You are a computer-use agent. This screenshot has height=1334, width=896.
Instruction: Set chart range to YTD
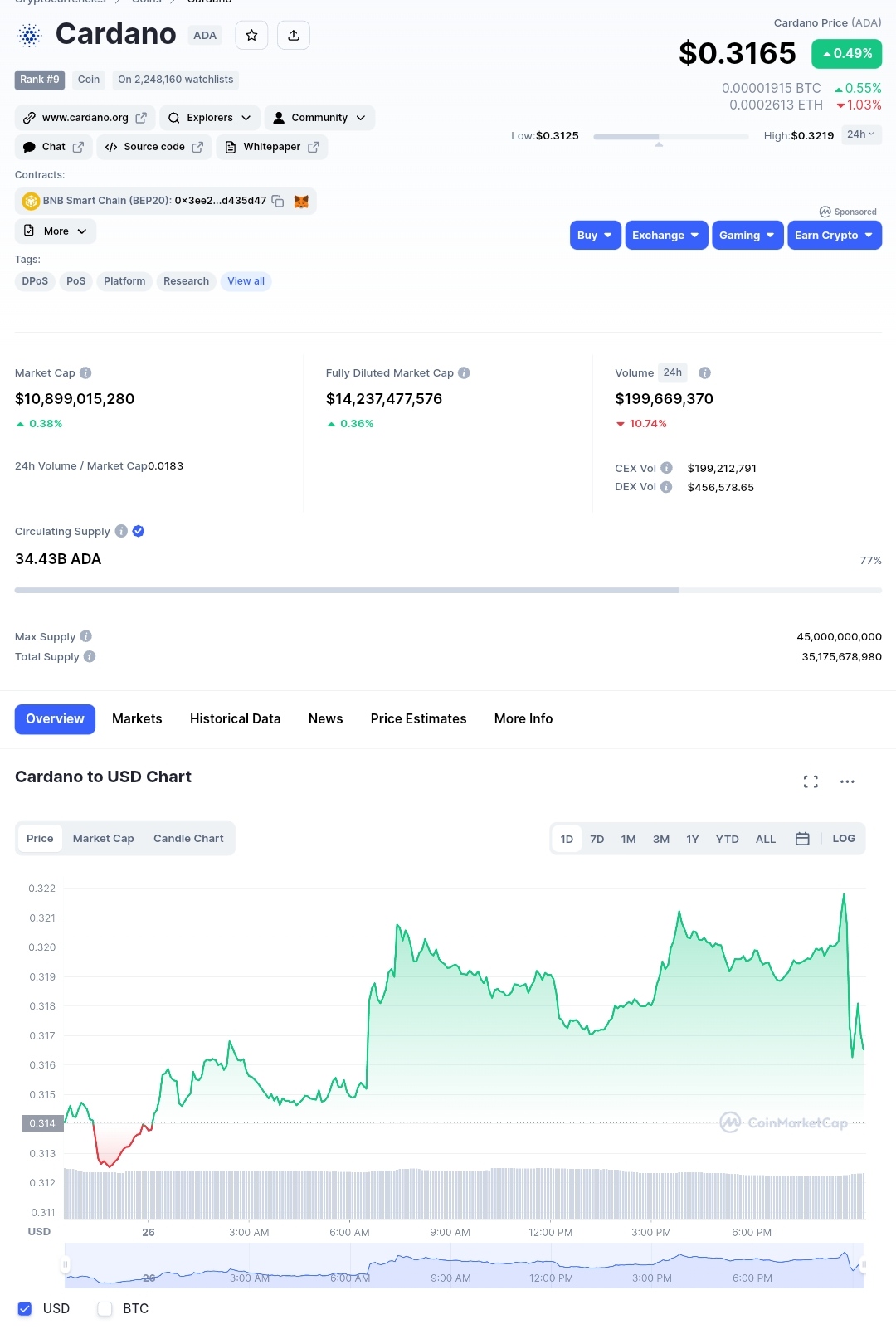pyautogui.click(x=728, y=839)
